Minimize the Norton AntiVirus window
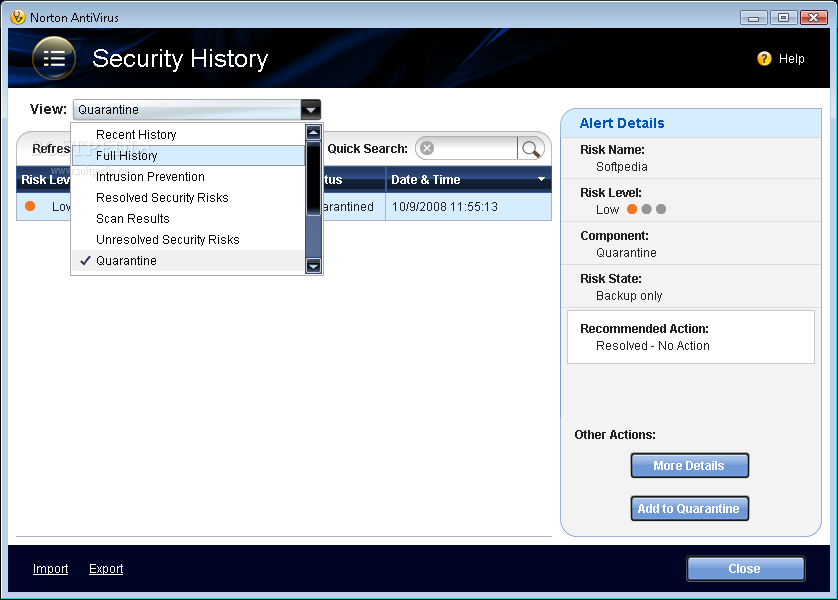 [x=754, y=18]
